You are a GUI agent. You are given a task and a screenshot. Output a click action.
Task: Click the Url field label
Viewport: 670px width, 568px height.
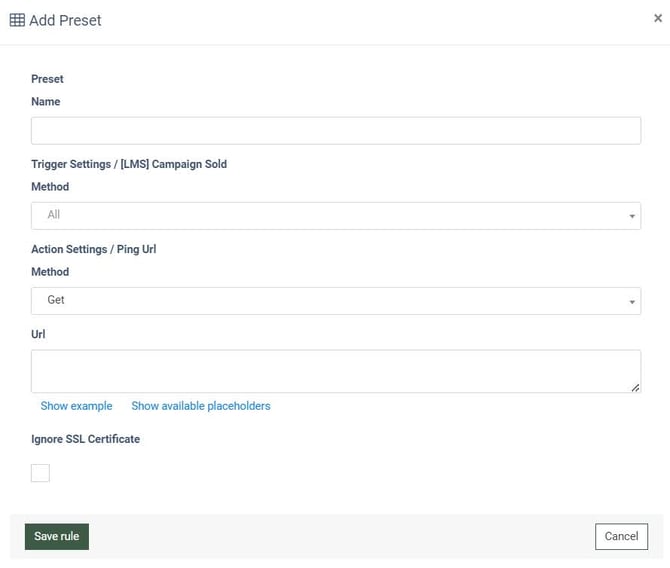(39, 334)
